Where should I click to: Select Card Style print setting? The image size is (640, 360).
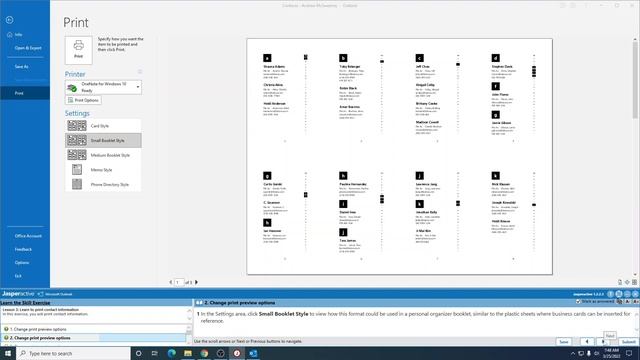[x=103, y=126]
